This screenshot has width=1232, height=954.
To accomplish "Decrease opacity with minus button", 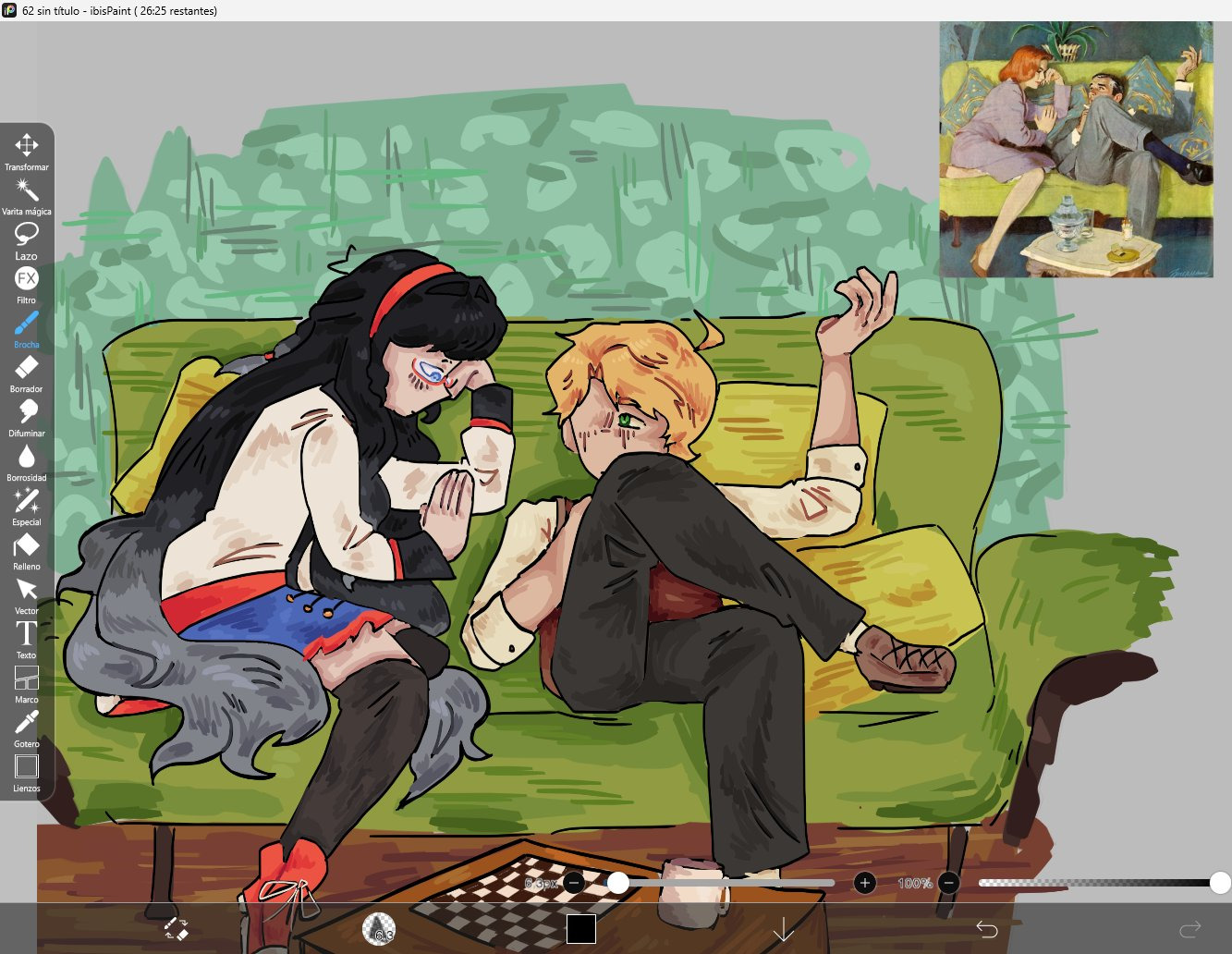I will 948,883.
